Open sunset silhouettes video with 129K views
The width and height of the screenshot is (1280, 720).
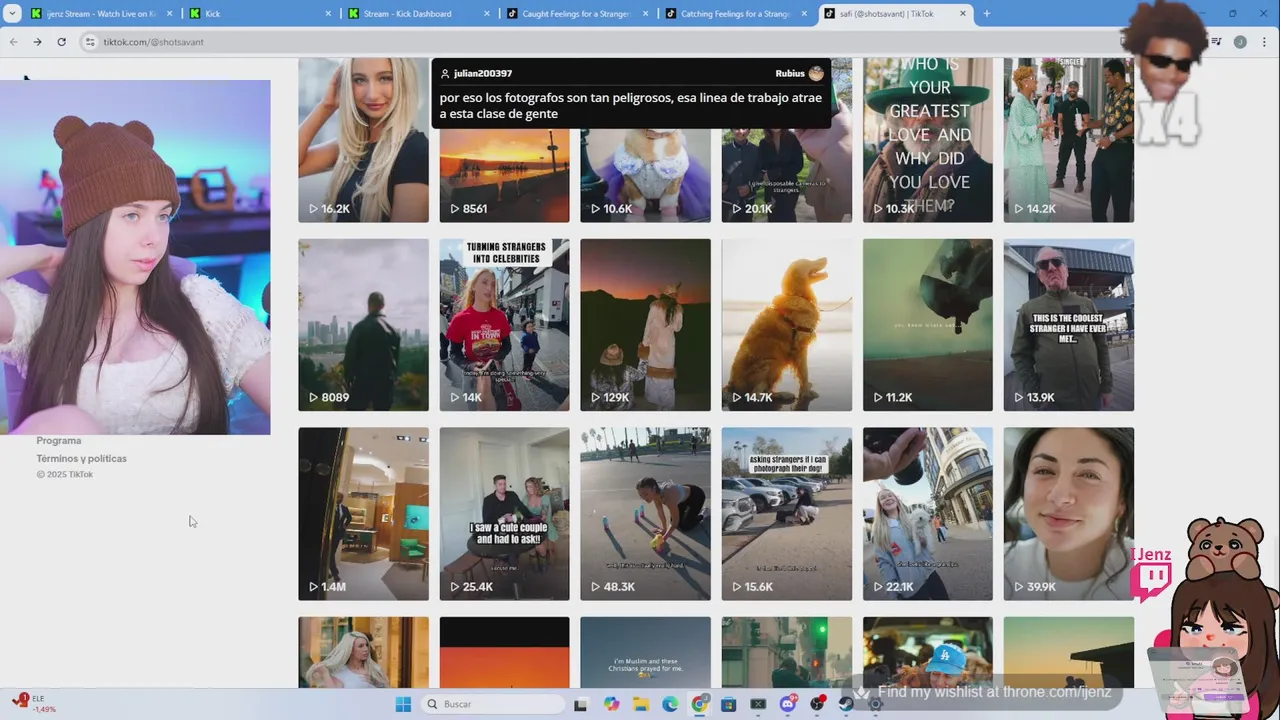coord(645,325)
